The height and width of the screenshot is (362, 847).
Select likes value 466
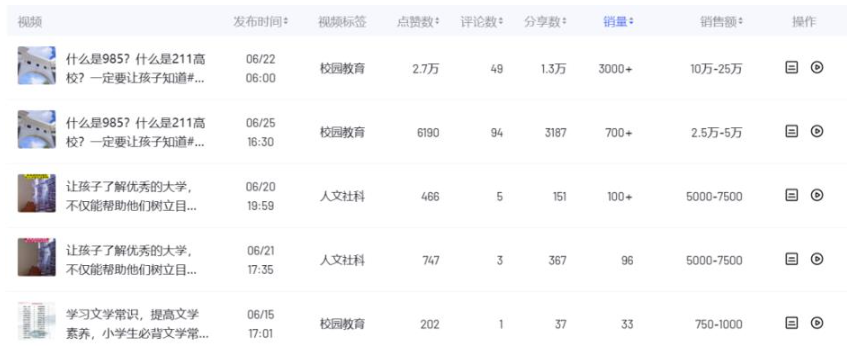(431, 196)
